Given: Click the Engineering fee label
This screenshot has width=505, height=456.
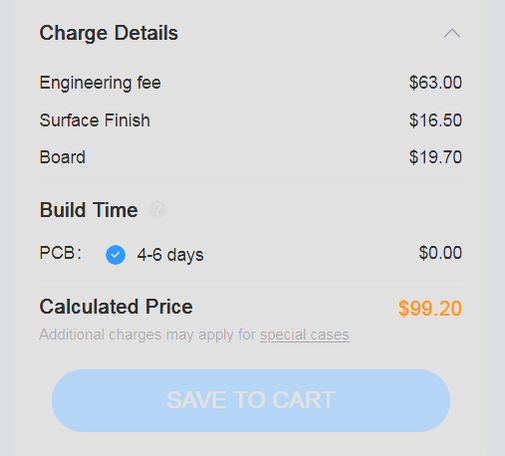Looking at the screenshot, I should [x=100, y=83].
